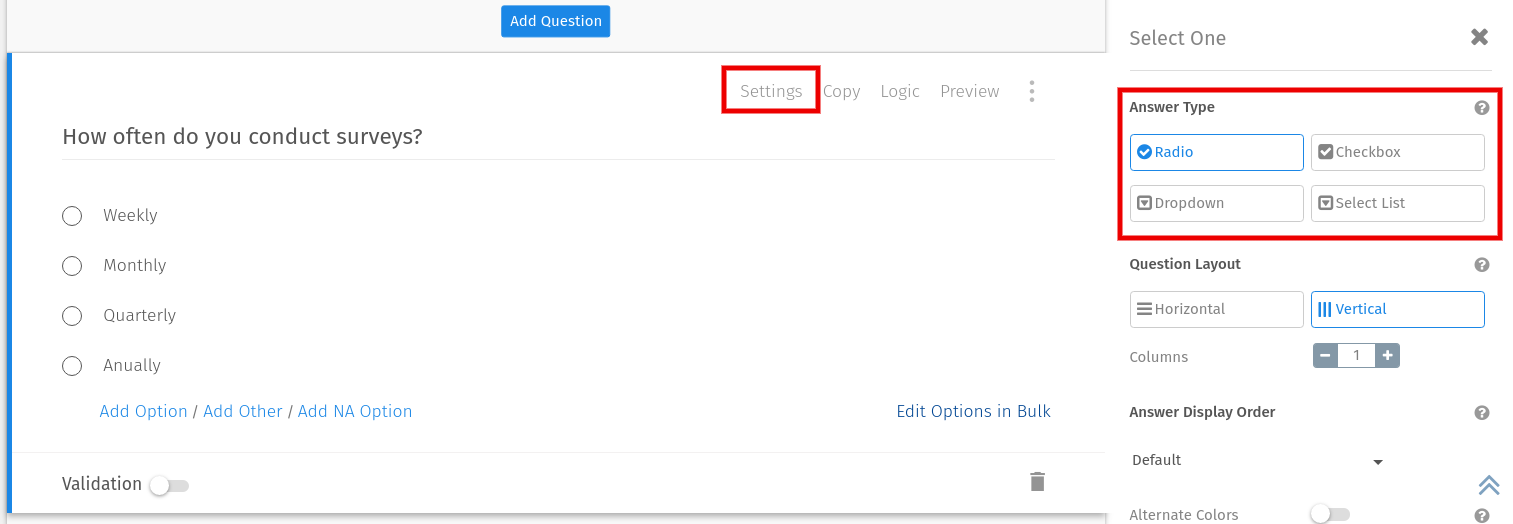
Task: Close the Select One settings panel
Action: tap(1479, 38)
